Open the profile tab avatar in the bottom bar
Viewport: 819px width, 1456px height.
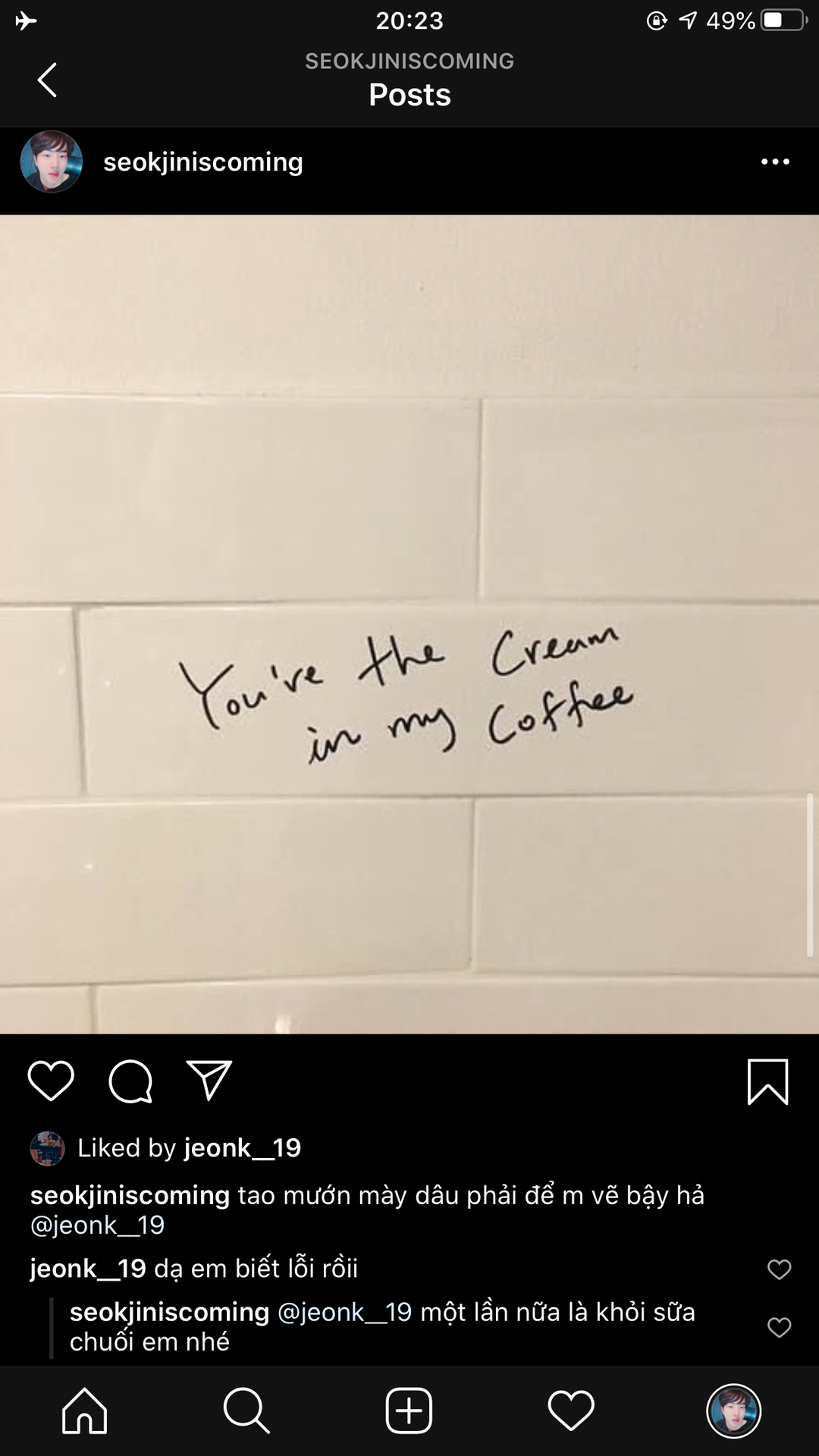click(x=733, y=1410)
